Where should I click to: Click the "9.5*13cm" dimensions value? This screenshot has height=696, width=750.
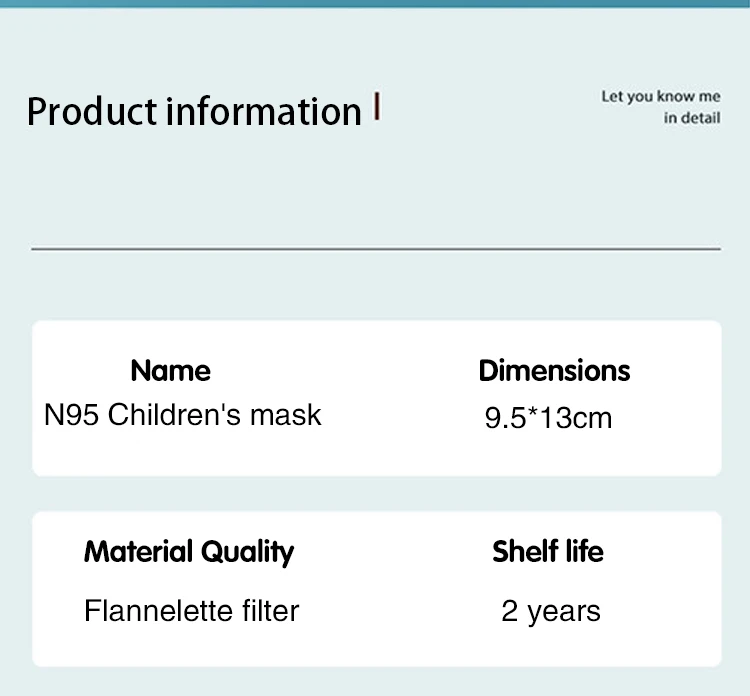(x=548, y=417)
